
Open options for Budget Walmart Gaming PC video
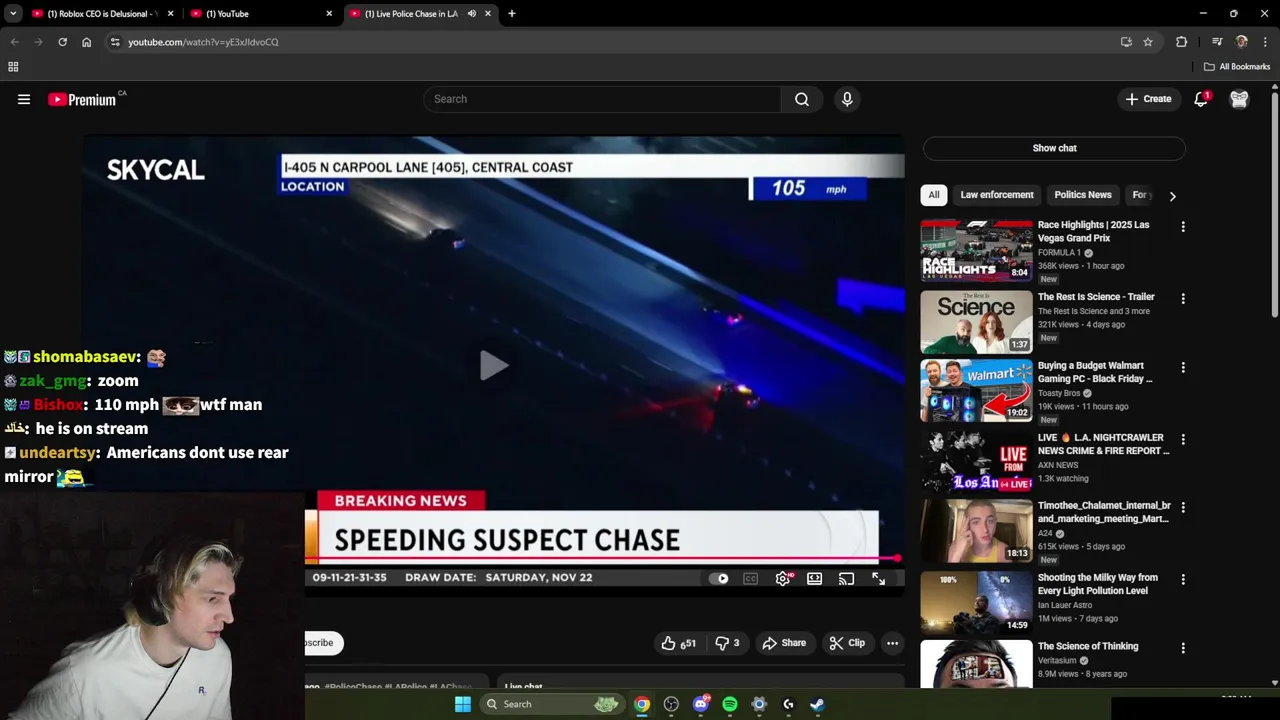[x=1183, y=368]
